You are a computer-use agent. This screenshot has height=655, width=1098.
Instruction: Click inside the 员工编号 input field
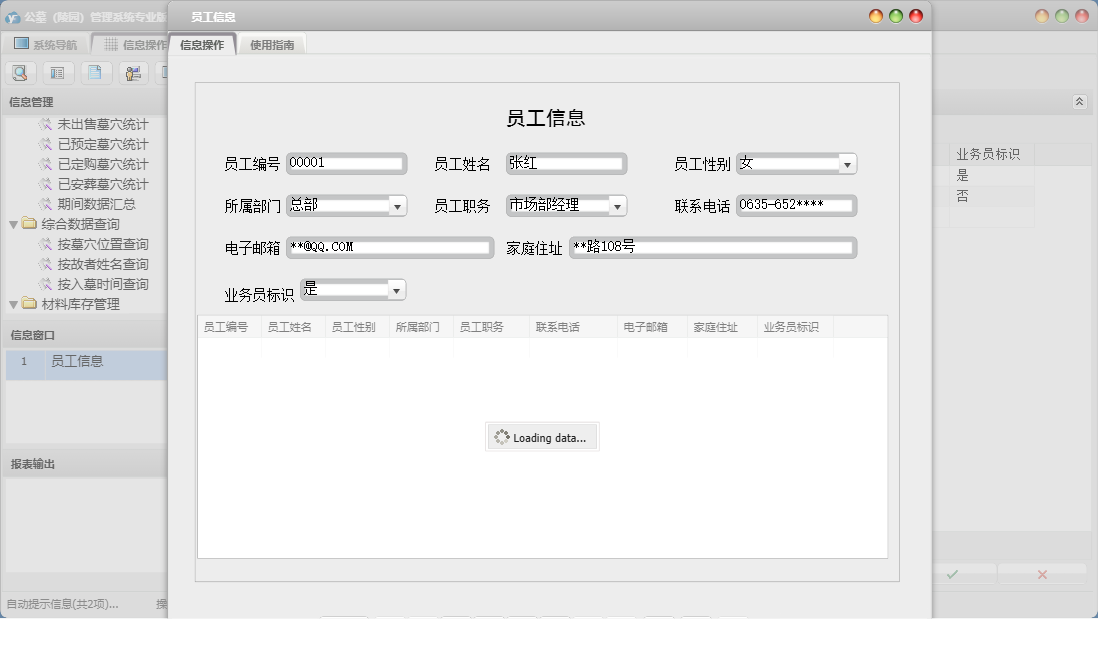tap(345, 163)
